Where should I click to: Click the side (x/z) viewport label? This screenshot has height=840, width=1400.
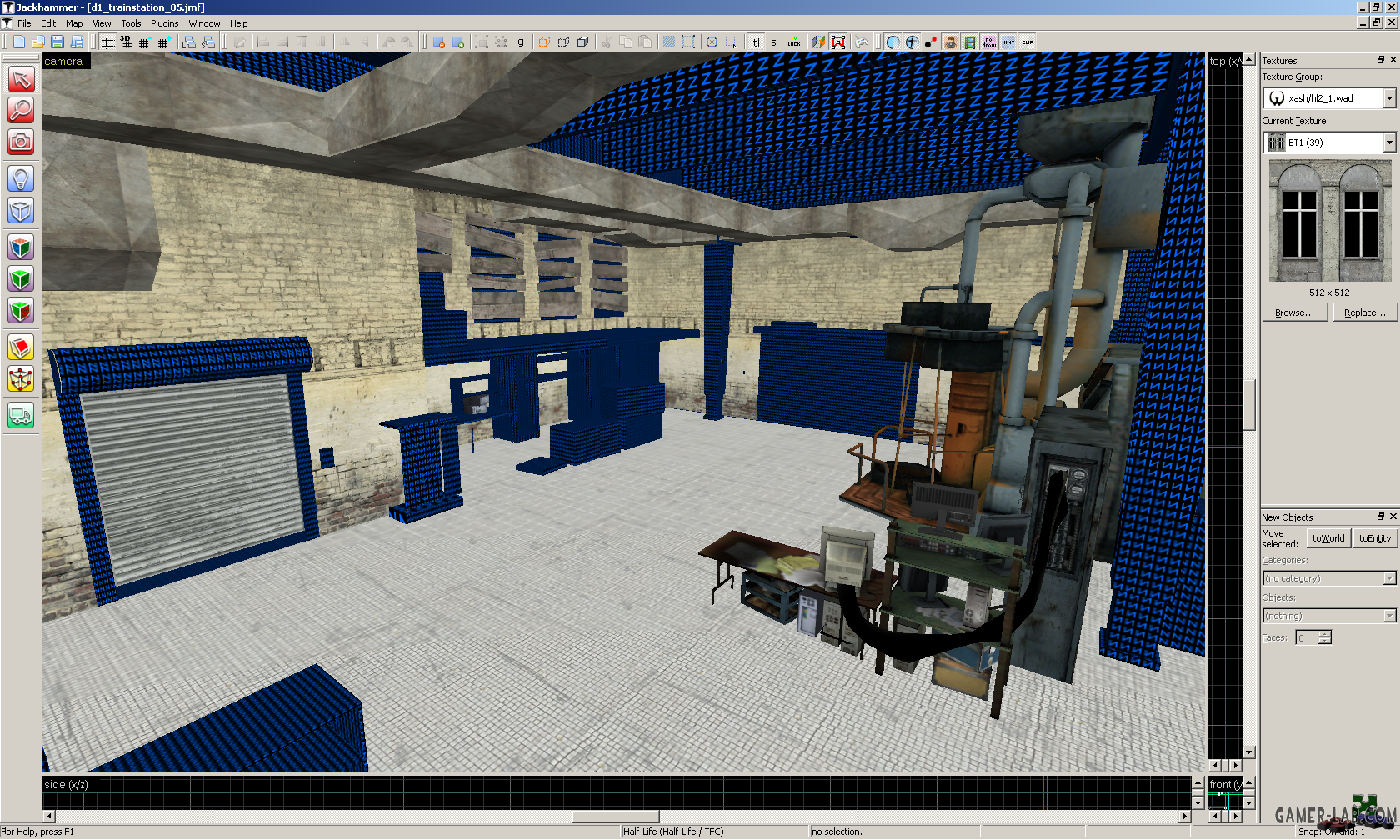66,784
